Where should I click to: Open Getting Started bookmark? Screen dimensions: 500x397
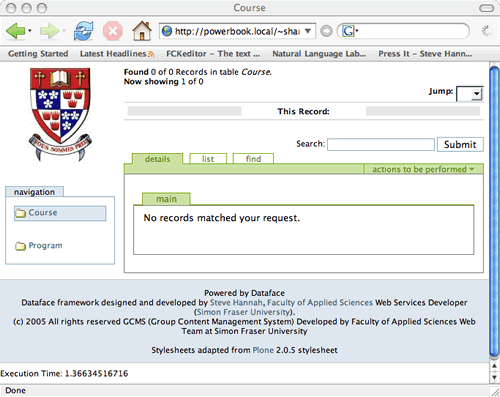pos(38,54)
